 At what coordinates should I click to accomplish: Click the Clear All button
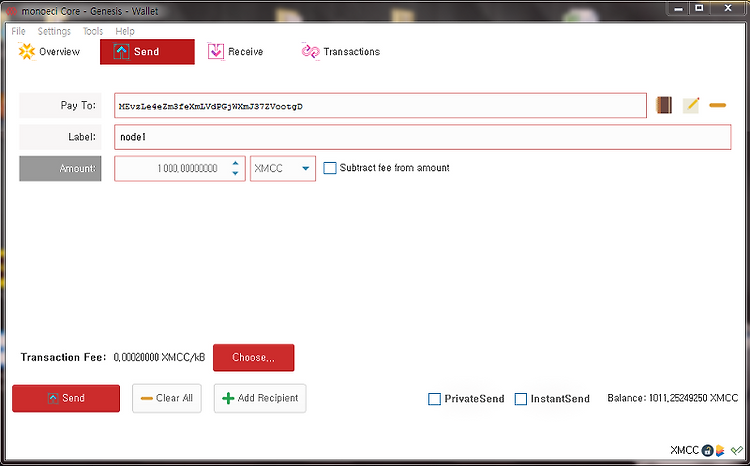[167, 398]
